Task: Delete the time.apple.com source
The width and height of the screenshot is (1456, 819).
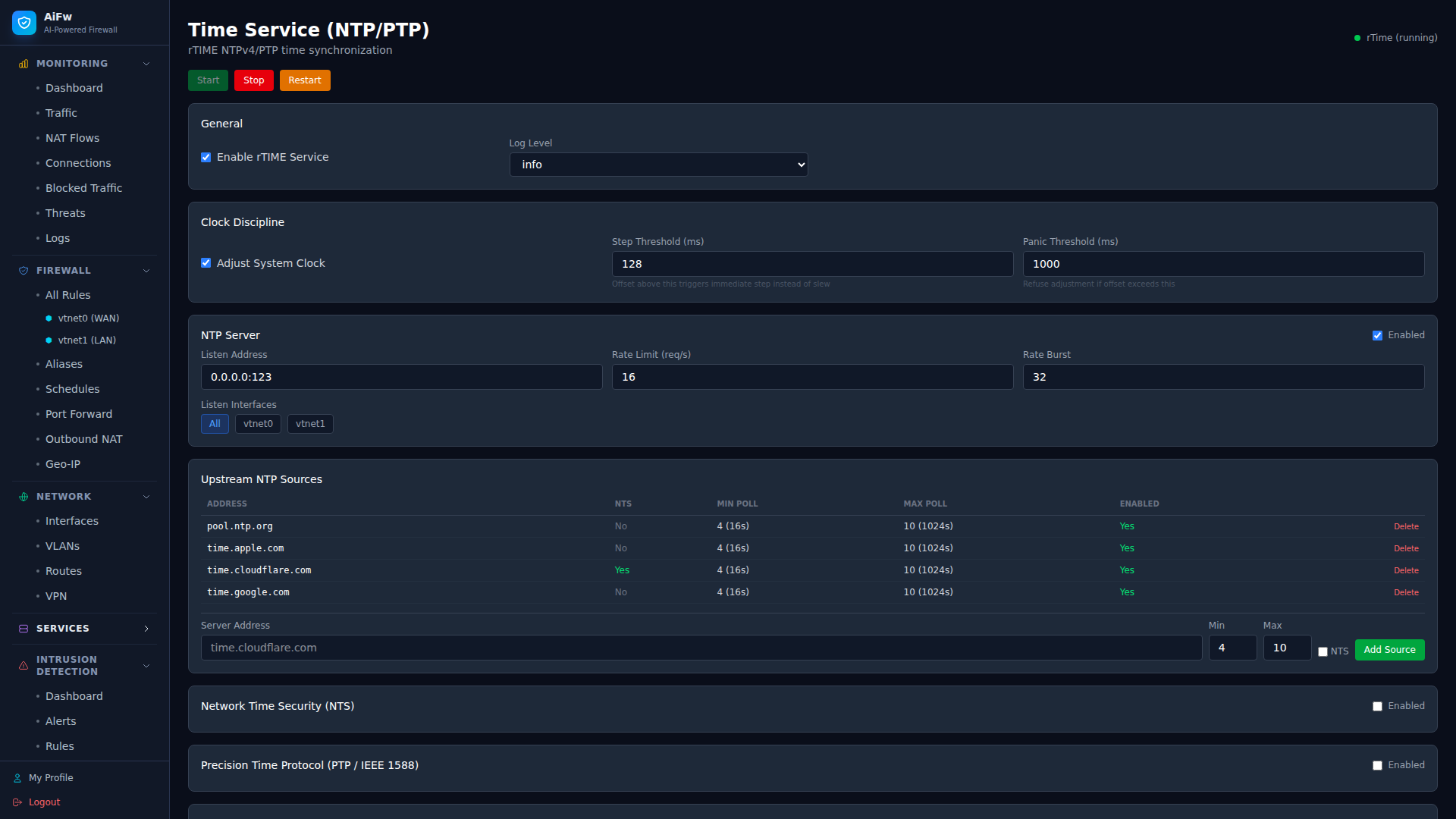Action: 1406,548
